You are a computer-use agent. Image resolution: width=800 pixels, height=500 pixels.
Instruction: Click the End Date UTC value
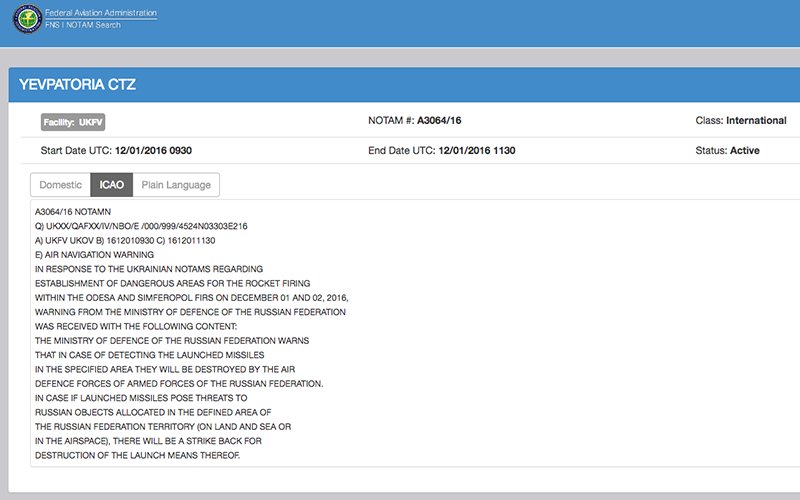click(477, 151)
